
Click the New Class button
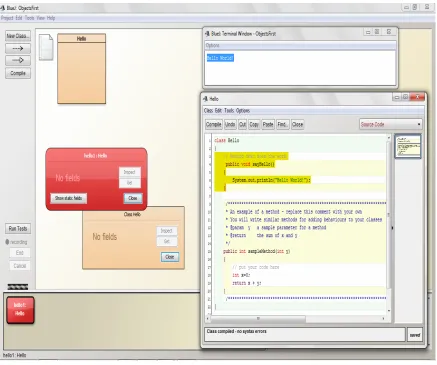(x=18, y=36)
